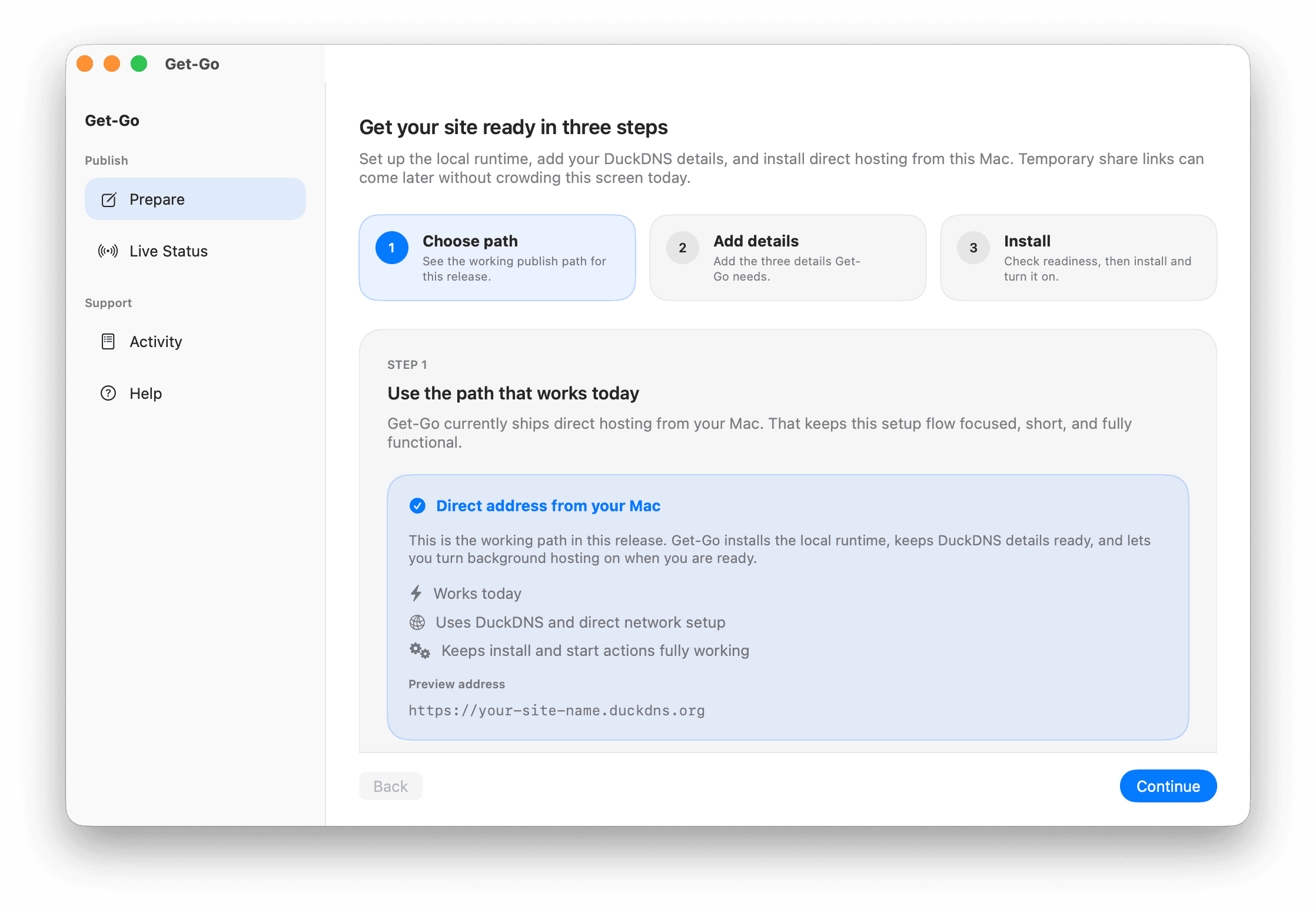Viewport: 1316px width, 913px height.
Task: Click the Continue button
Action: tap(1168, 786)
